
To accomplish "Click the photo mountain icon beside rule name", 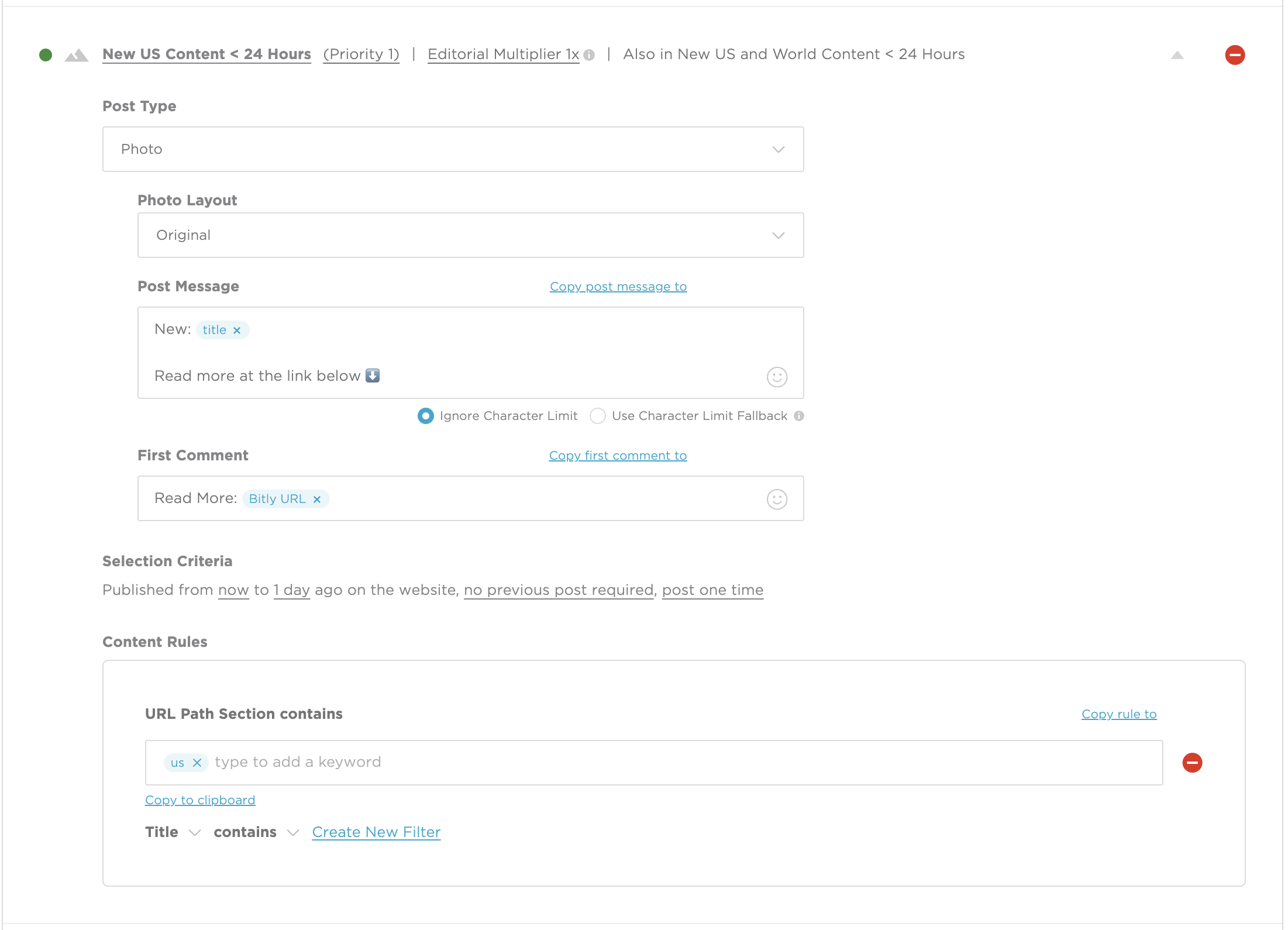I will [x=76, y=56].
